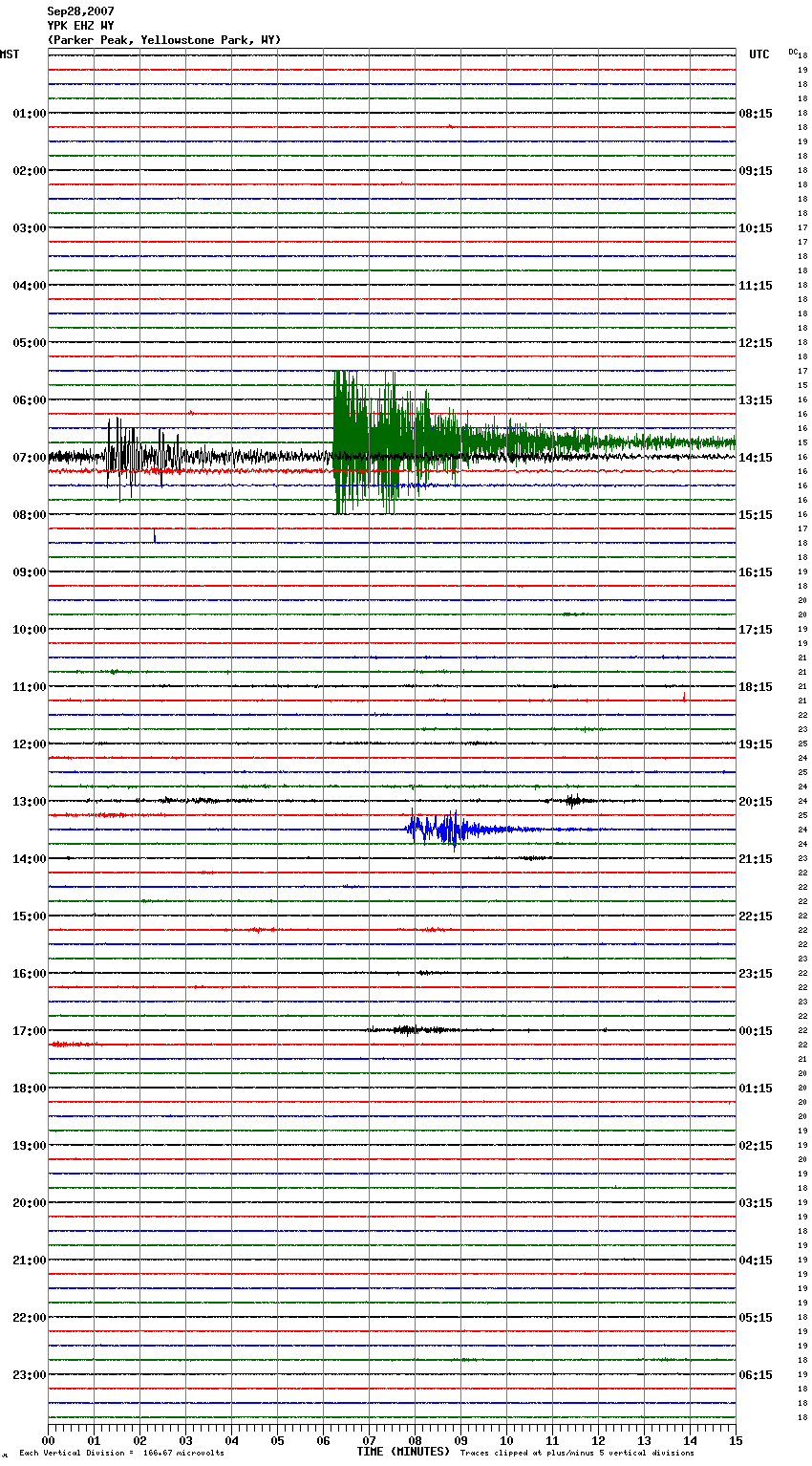Viewport: 812px width, 1466px height.
Task: Click the 10:15 UTC time label
Action: pyautogui.click(x=756, y=228)
